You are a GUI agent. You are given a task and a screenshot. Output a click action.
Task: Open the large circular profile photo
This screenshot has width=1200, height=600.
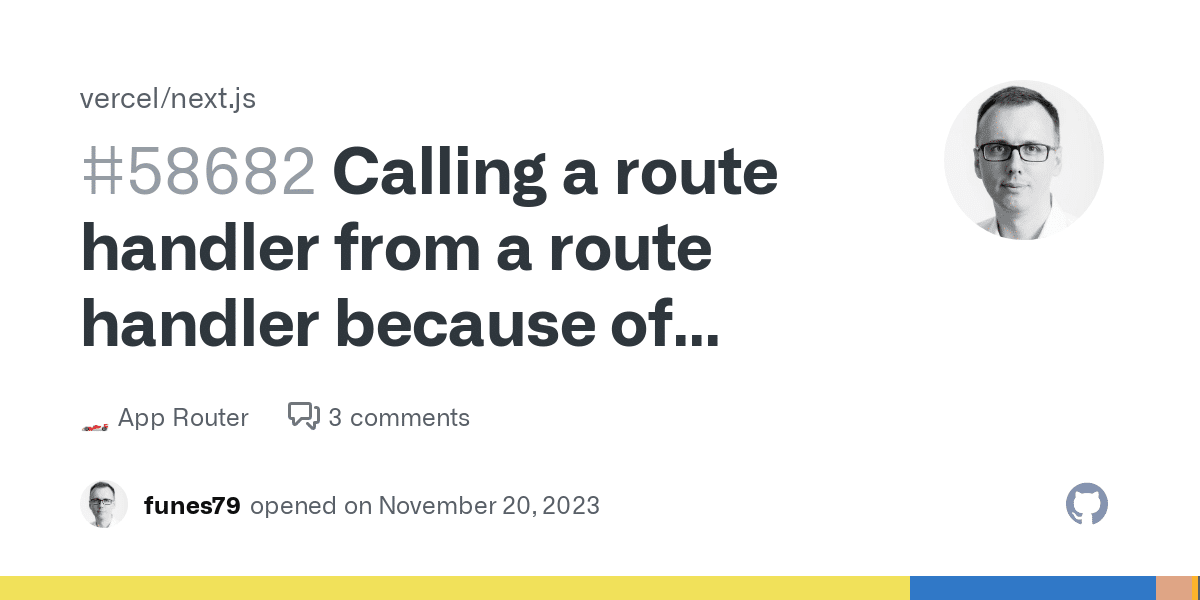pyautogui.click(x=1024, y=160)
